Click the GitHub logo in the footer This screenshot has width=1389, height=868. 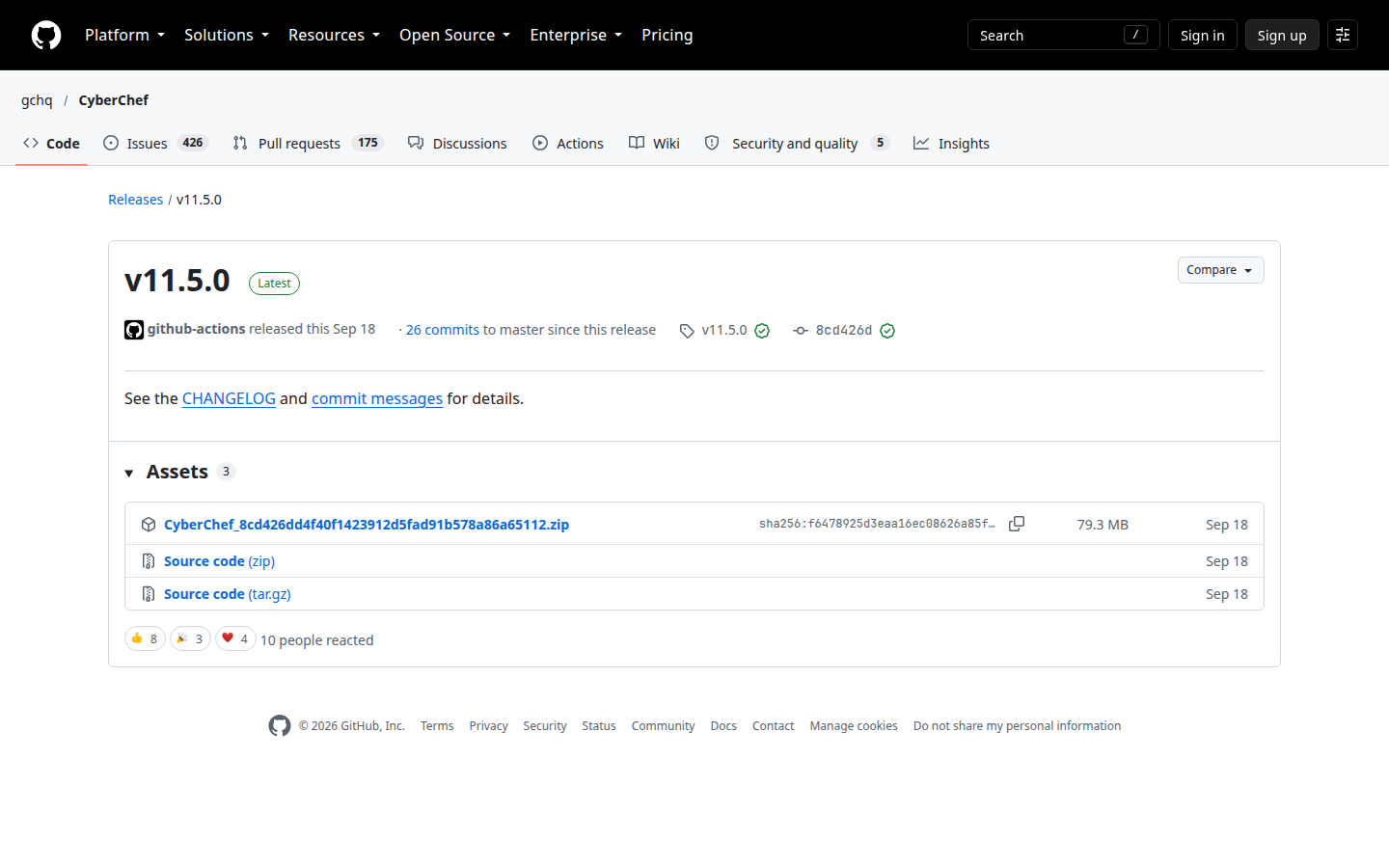[280, 726]
